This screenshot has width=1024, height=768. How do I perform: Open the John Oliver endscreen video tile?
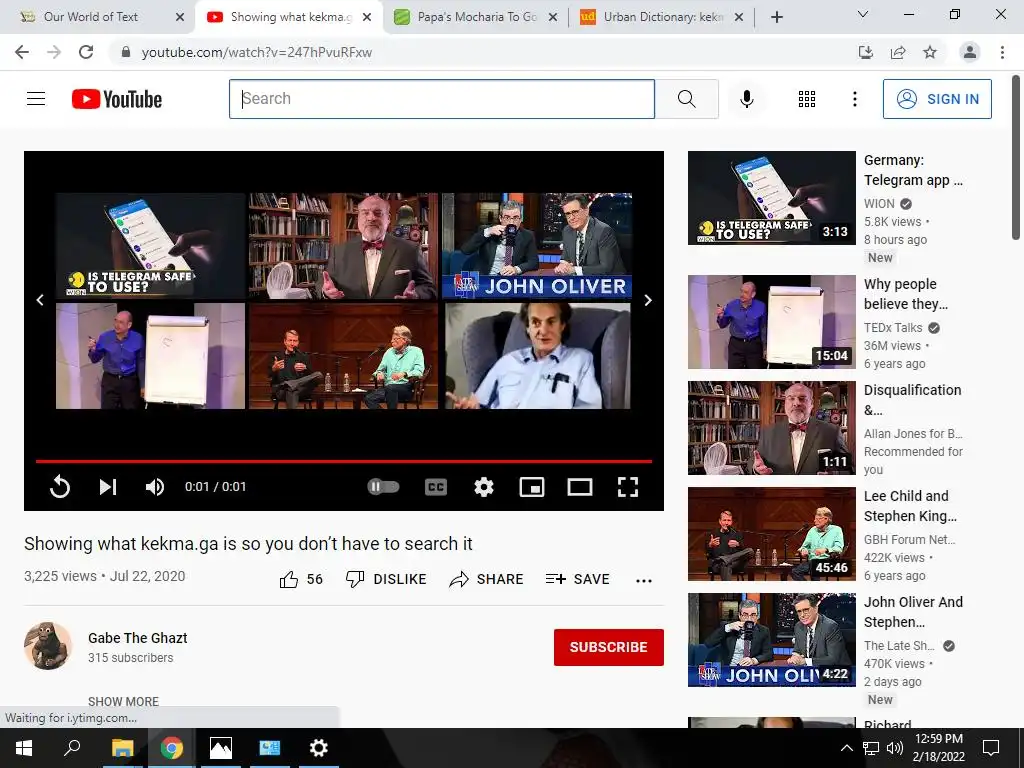pyautogui.click(x=537, y=246)
